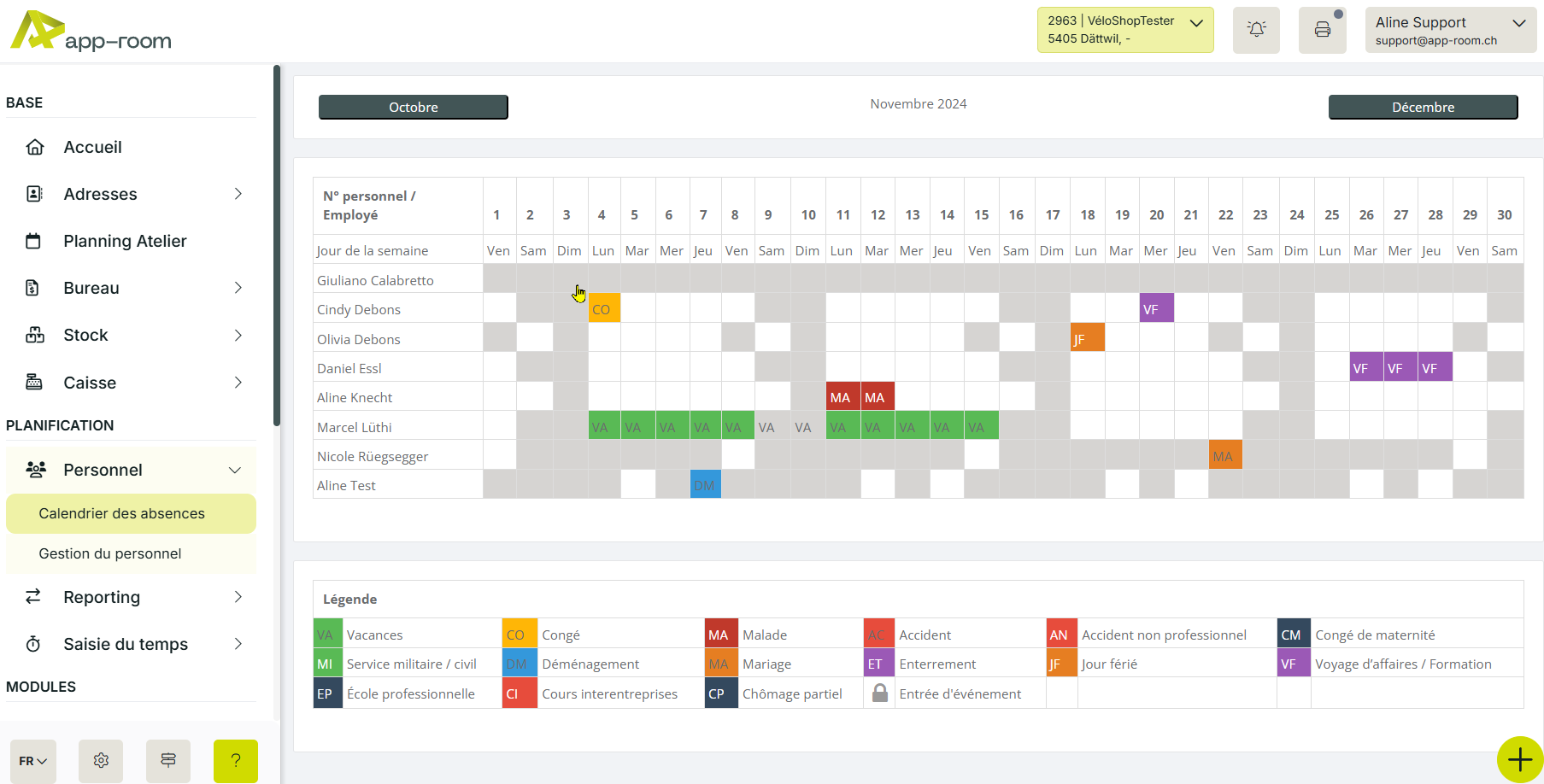Open Gestion du personnel menu item
This screenshot has width=1544, height=784.
pos(110,553)
